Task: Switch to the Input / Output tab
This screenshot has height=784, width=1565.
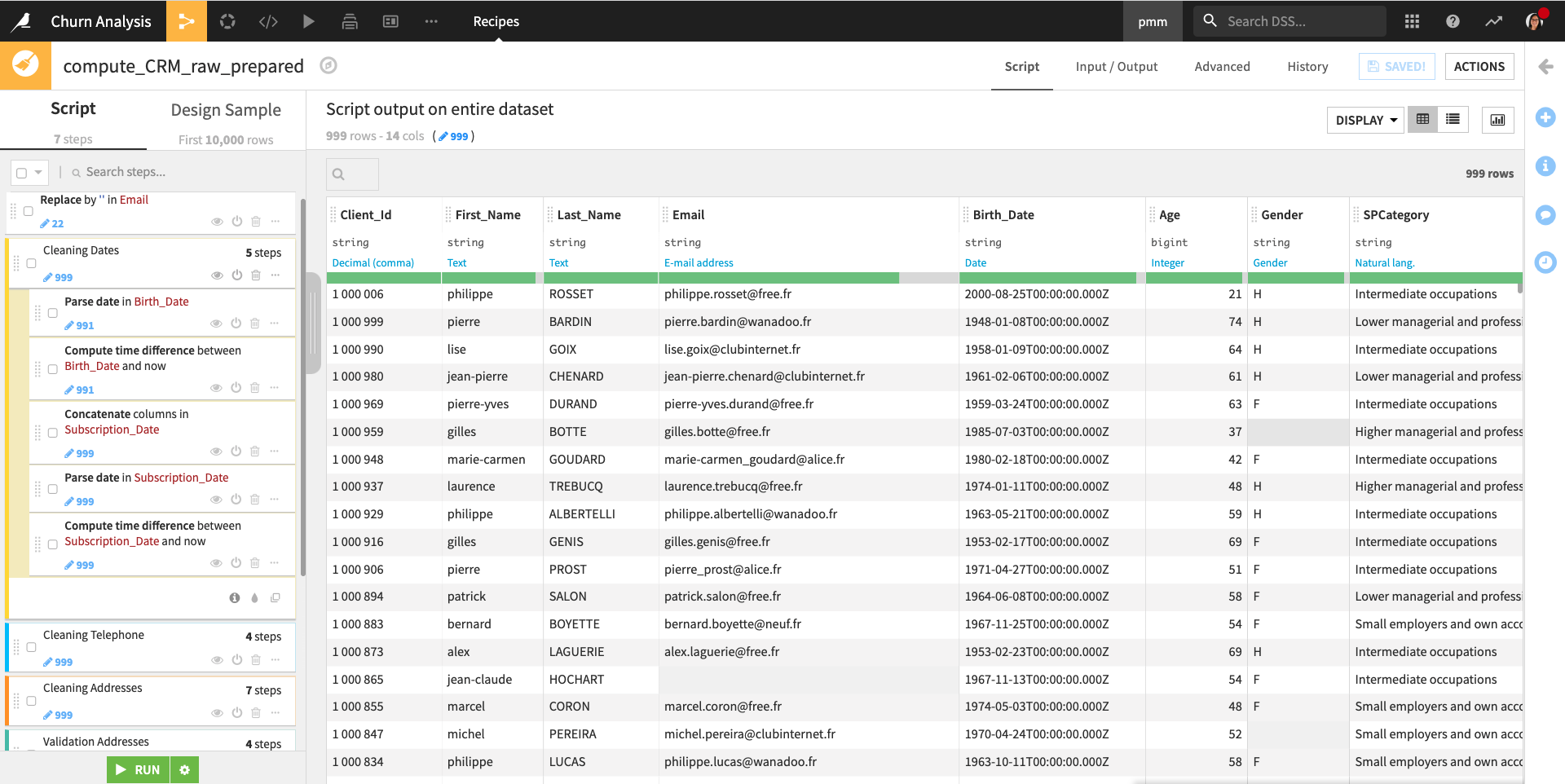Action: [x=1117, y=66]
